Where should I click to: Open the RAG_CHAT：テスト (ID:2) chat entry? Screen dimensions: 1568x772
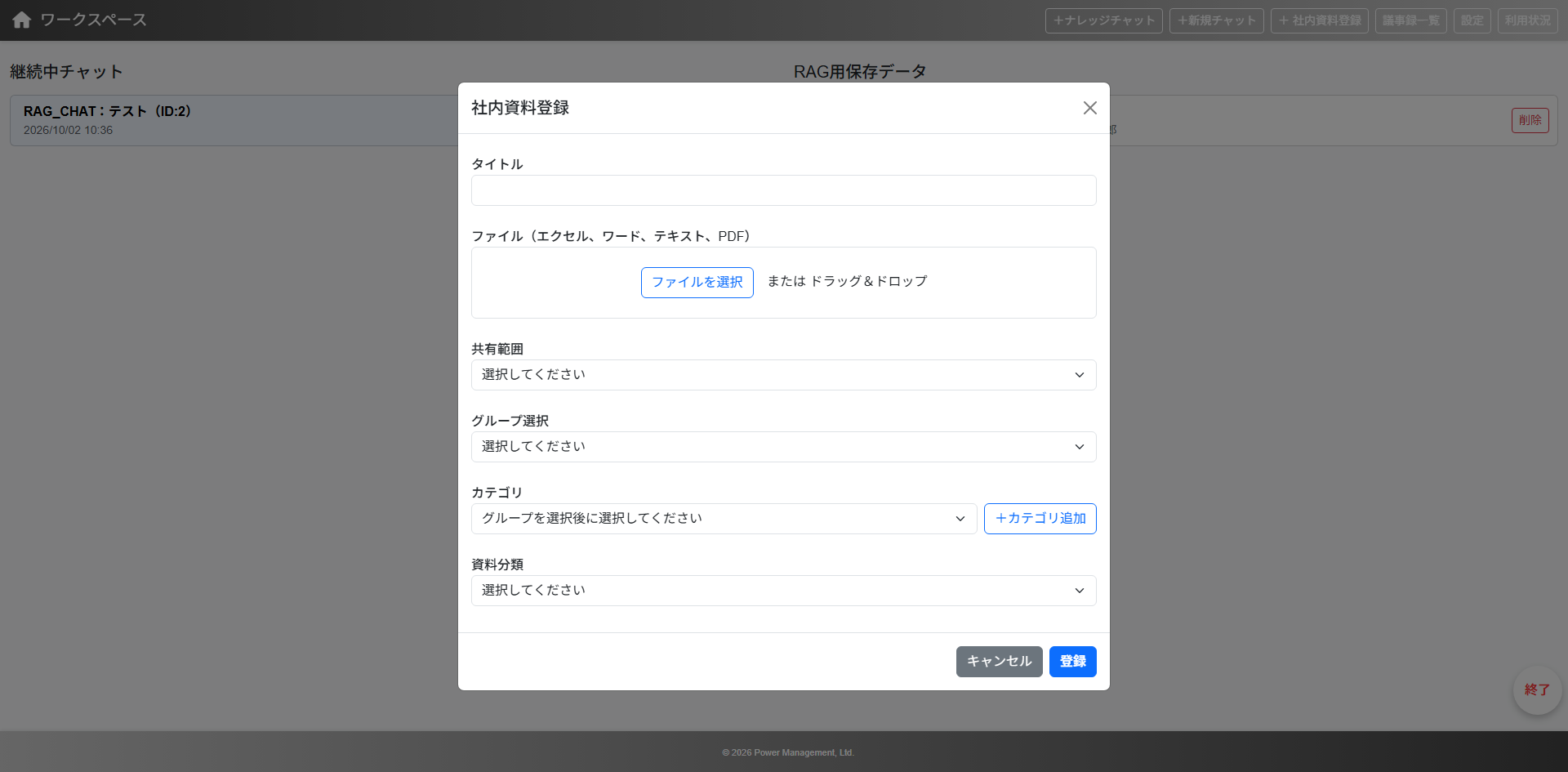[x=234, y=120]
